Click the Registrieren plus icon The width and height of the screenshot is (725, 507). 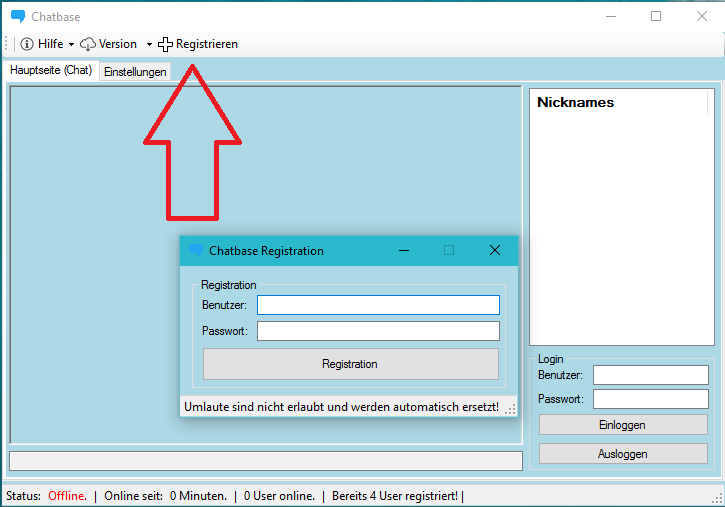(x=166, y=44)
